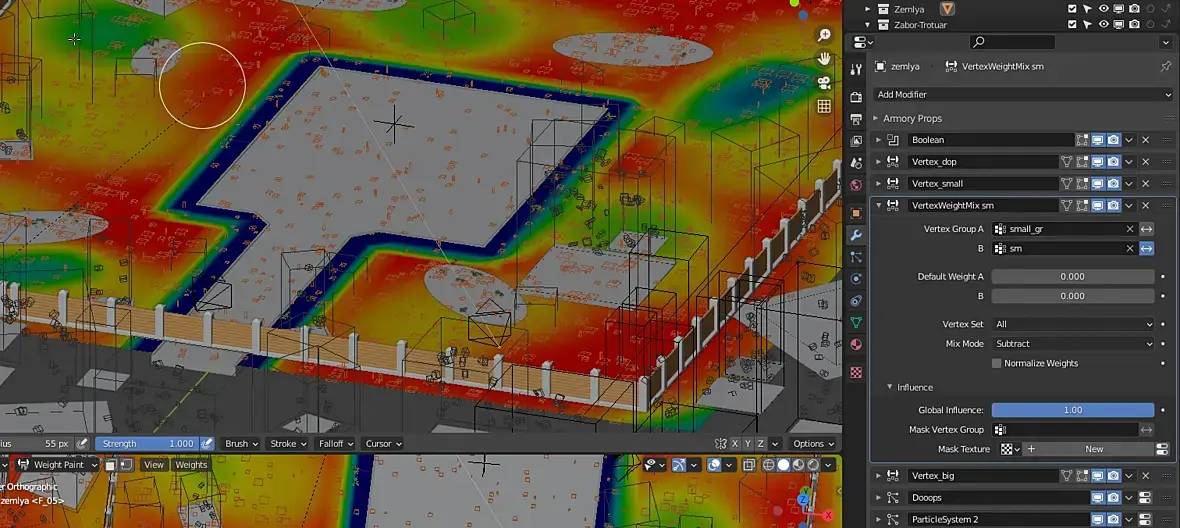The width and height of the screenshot is (1180, 528).
Task: Expand the Vertex_big modifier panel
Action: tap(878, 476)
